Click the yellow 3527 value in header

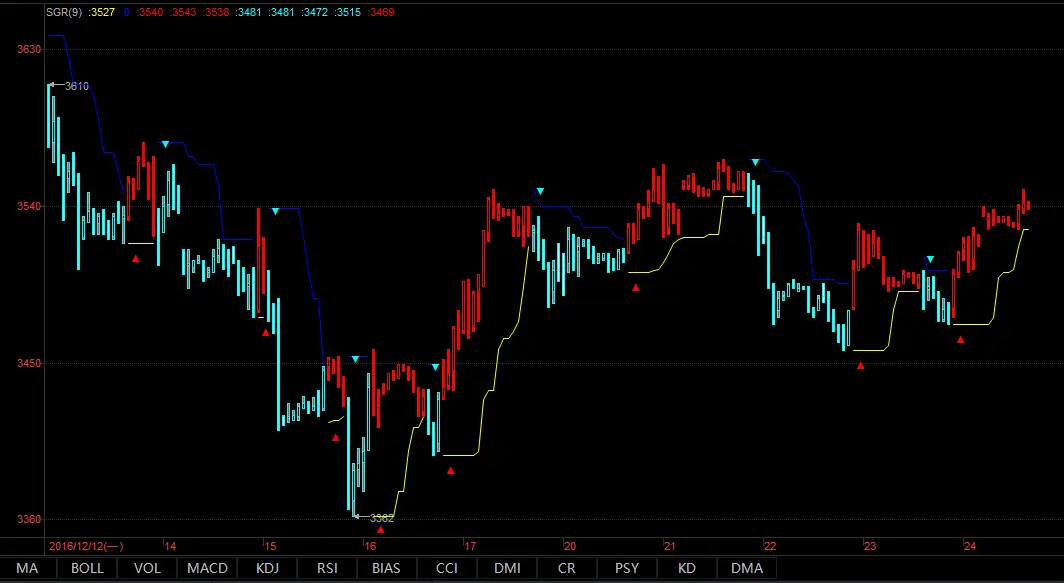102,12
